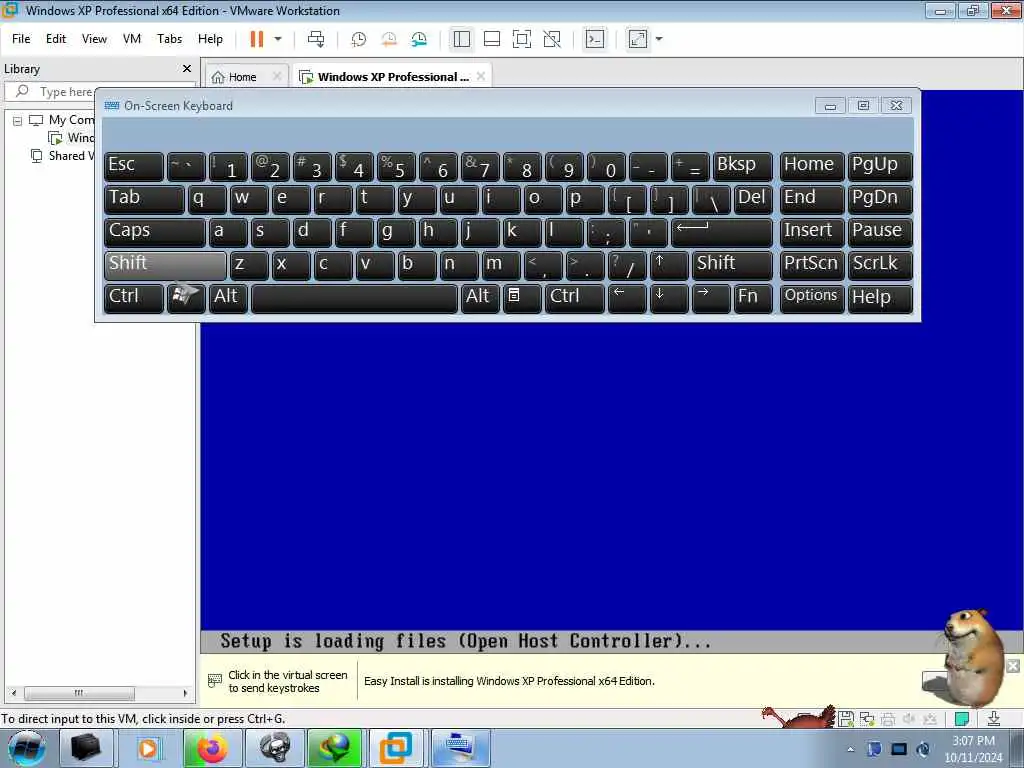Toggle the thumbnail bar icon in toolbar
The image size is (1024, 768).
[492, 39]
